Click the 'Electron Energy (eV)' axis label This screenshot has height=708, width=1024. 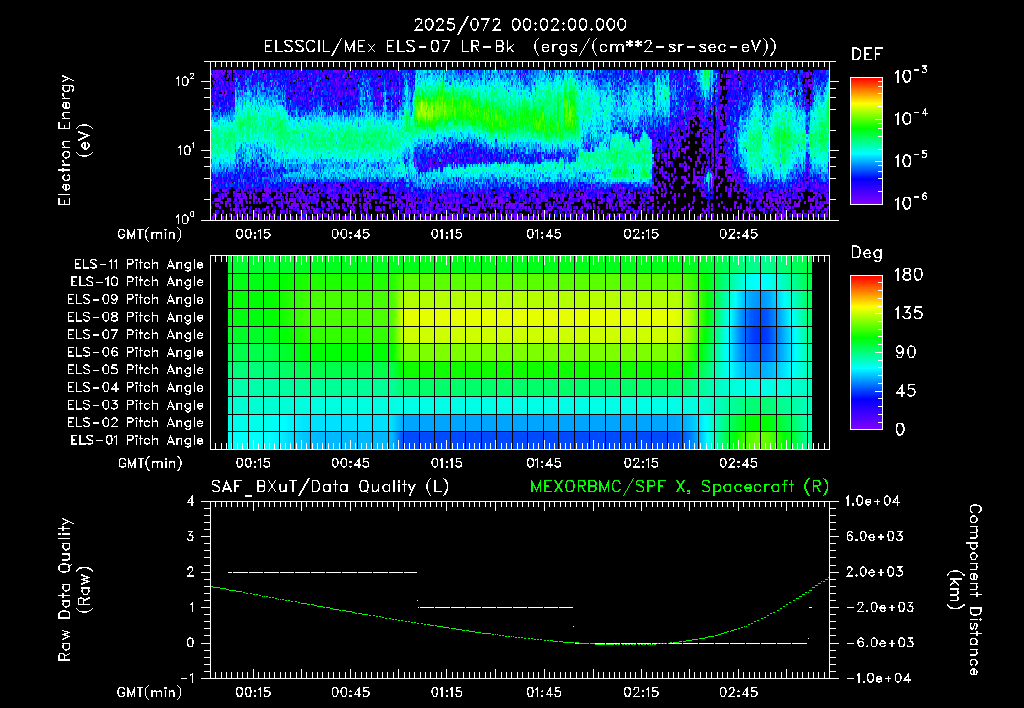(74, 140)
